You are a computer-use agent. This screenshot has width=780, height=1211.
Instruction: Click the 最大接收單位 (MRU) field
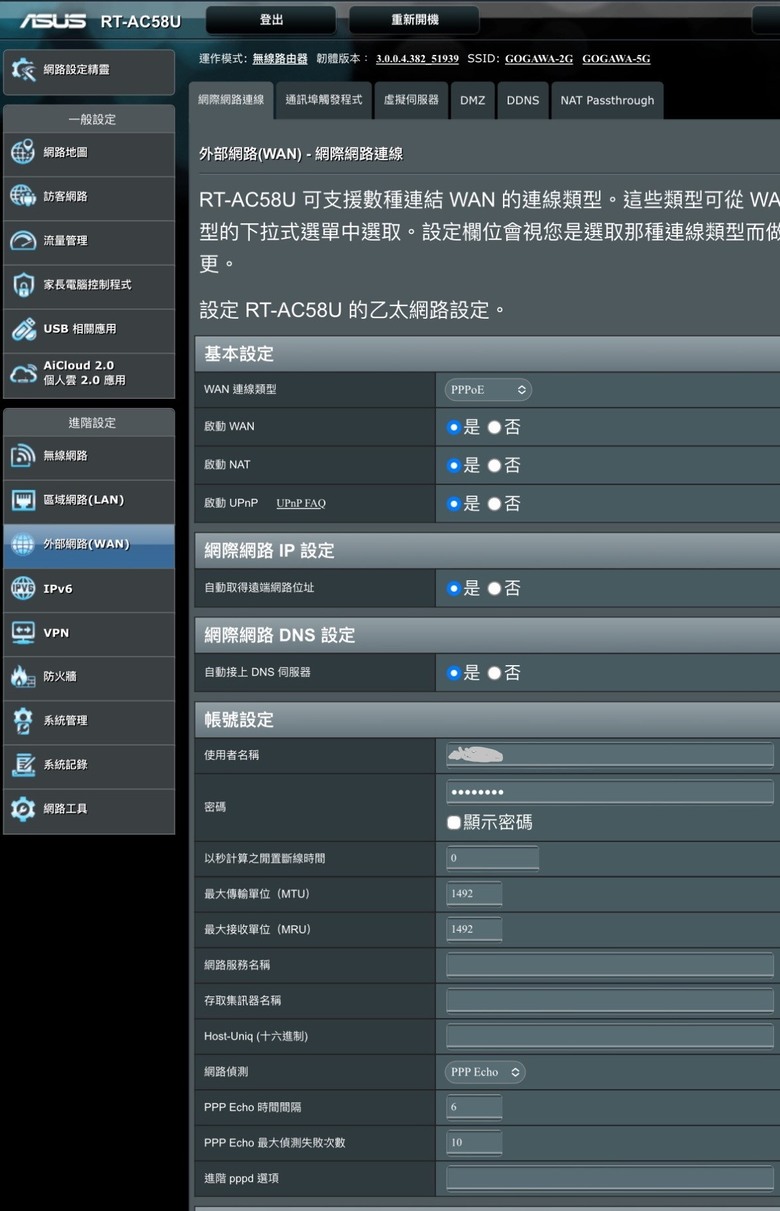474,930
